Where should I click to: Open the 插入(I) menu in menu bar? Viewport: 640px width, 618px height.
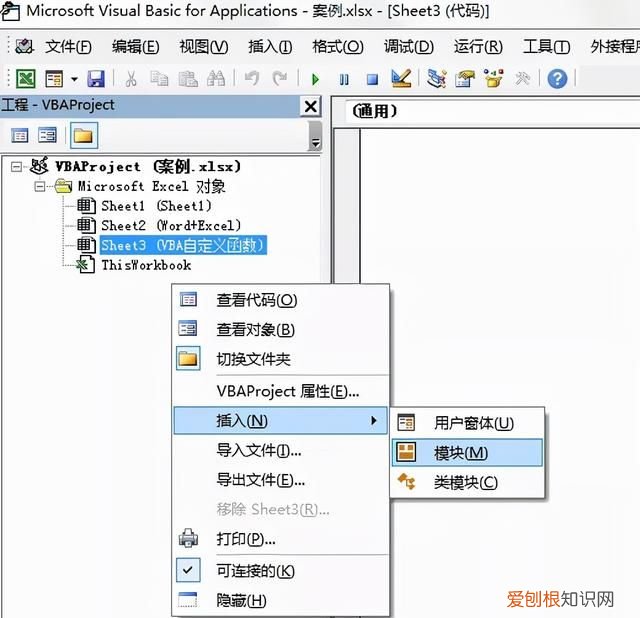click(270, 47)
